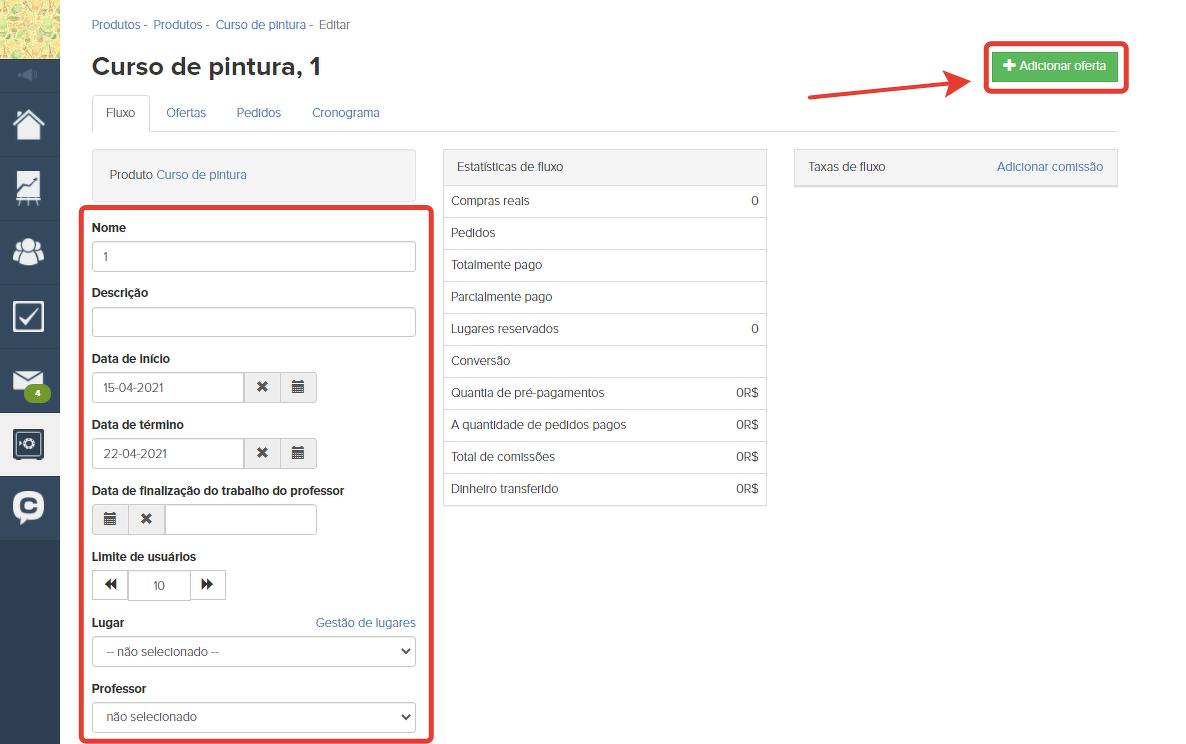Screen dimensions: 1186x744
Task: Open calendar for professor finalization date
Action: point(110,519)
